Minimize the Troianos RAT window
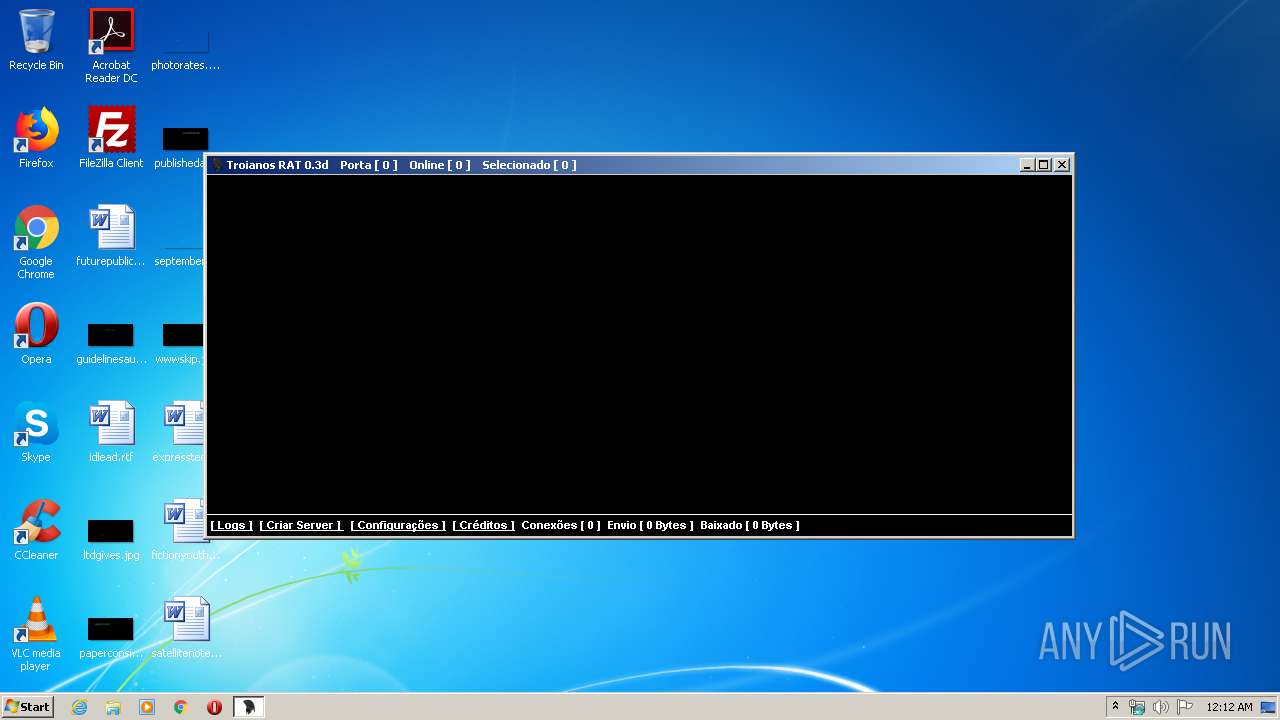The width and height of the screenshot is (1280, 720). coord(1026,165)
